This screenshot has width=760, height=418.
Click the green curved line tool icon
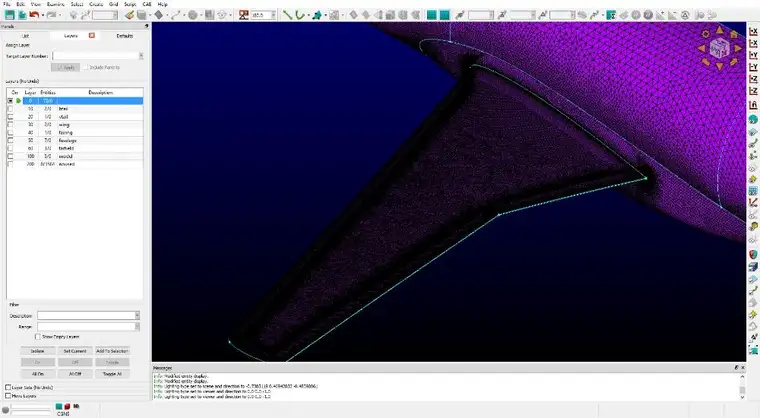pos(300,15)
